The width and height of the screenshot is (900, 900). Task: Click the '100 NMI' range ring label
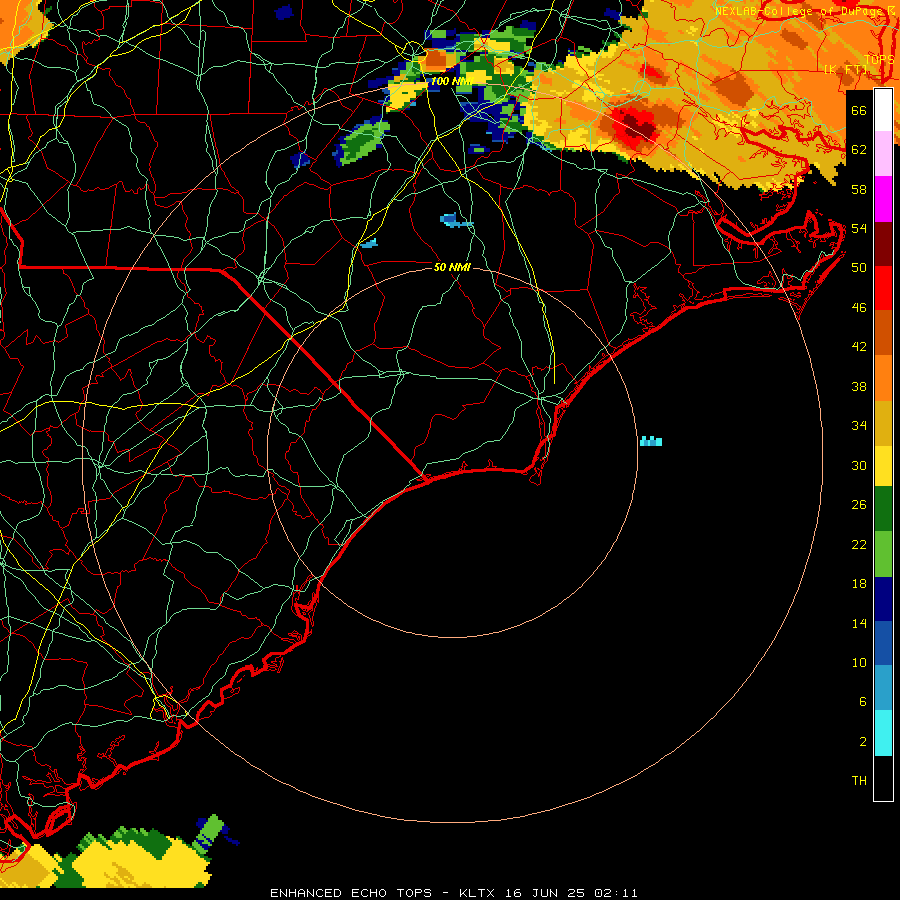point(451,82)
